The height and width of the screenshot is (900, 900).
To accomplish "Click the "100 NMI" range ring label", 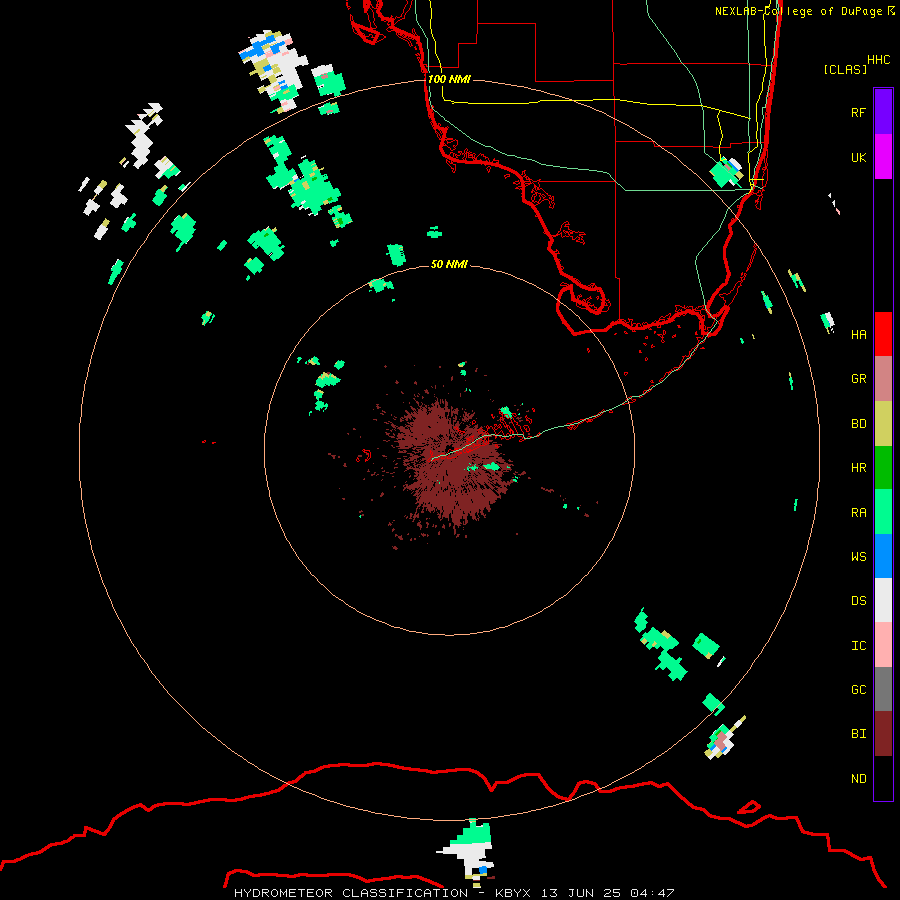I will point(449,79).
